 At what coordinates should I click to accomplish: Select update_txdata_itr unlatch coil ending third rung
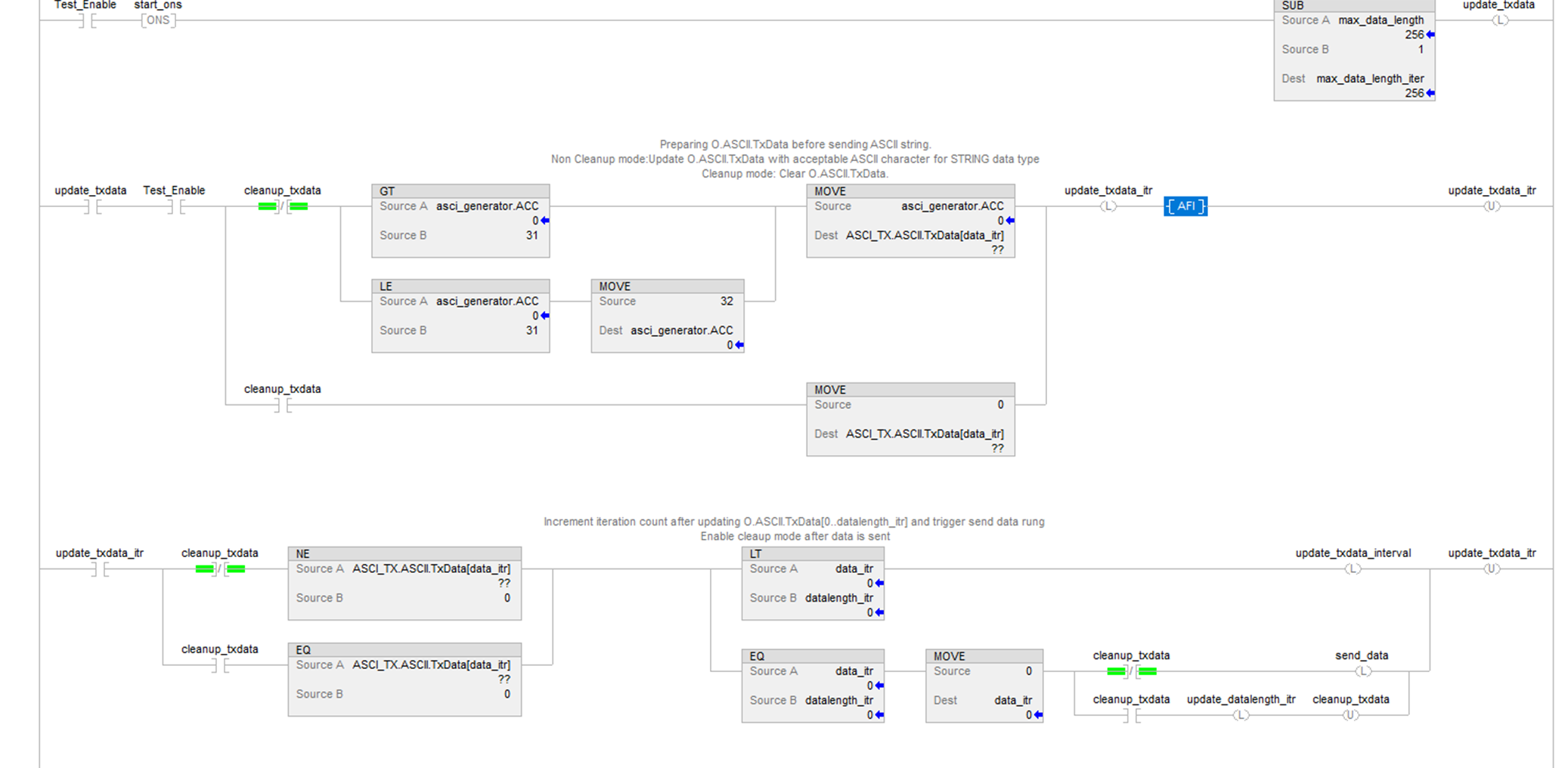pyautogui.click(x=1492, y=569)
